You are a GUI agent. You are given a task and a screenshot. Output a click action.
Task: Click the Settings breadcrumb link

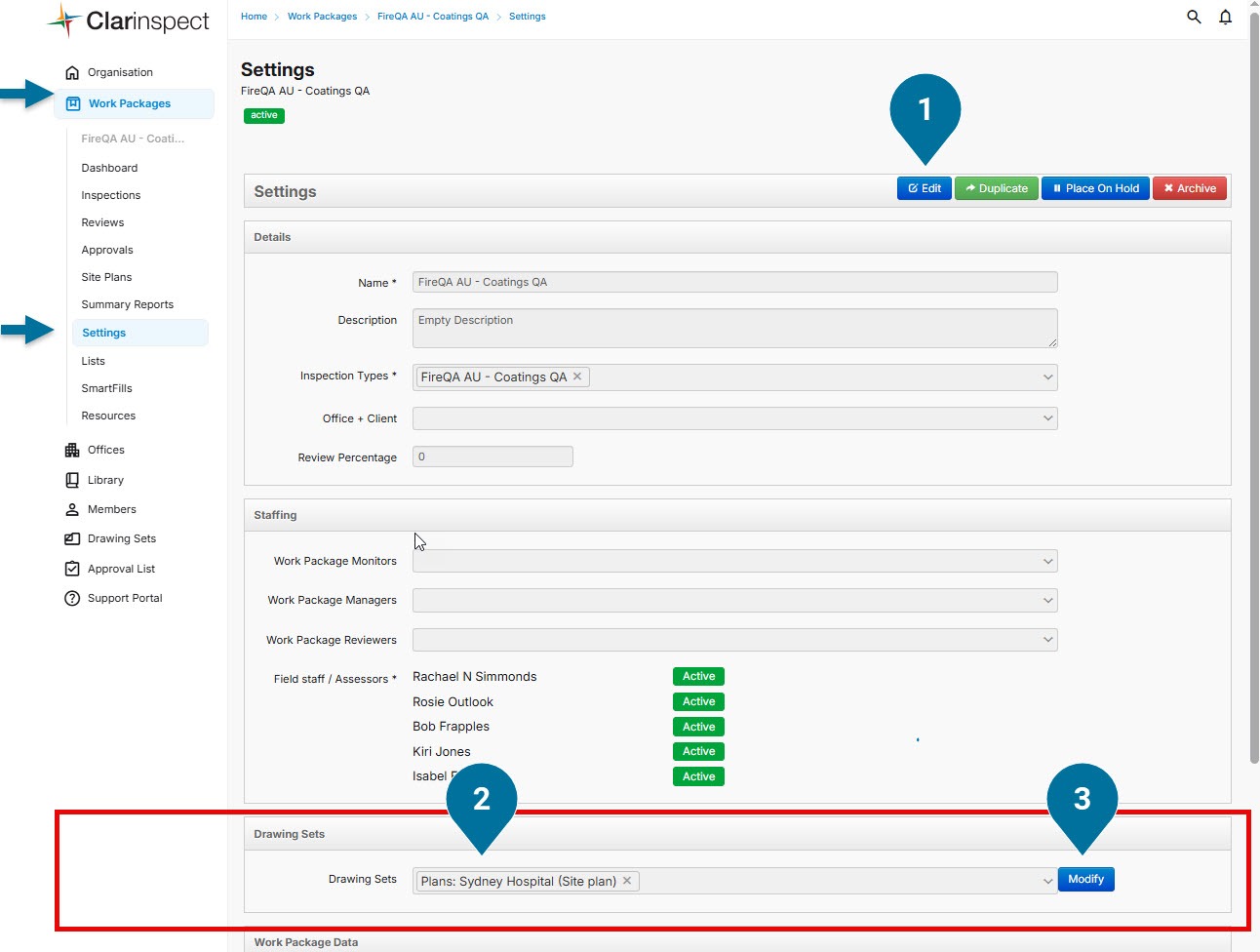point(528,17)
